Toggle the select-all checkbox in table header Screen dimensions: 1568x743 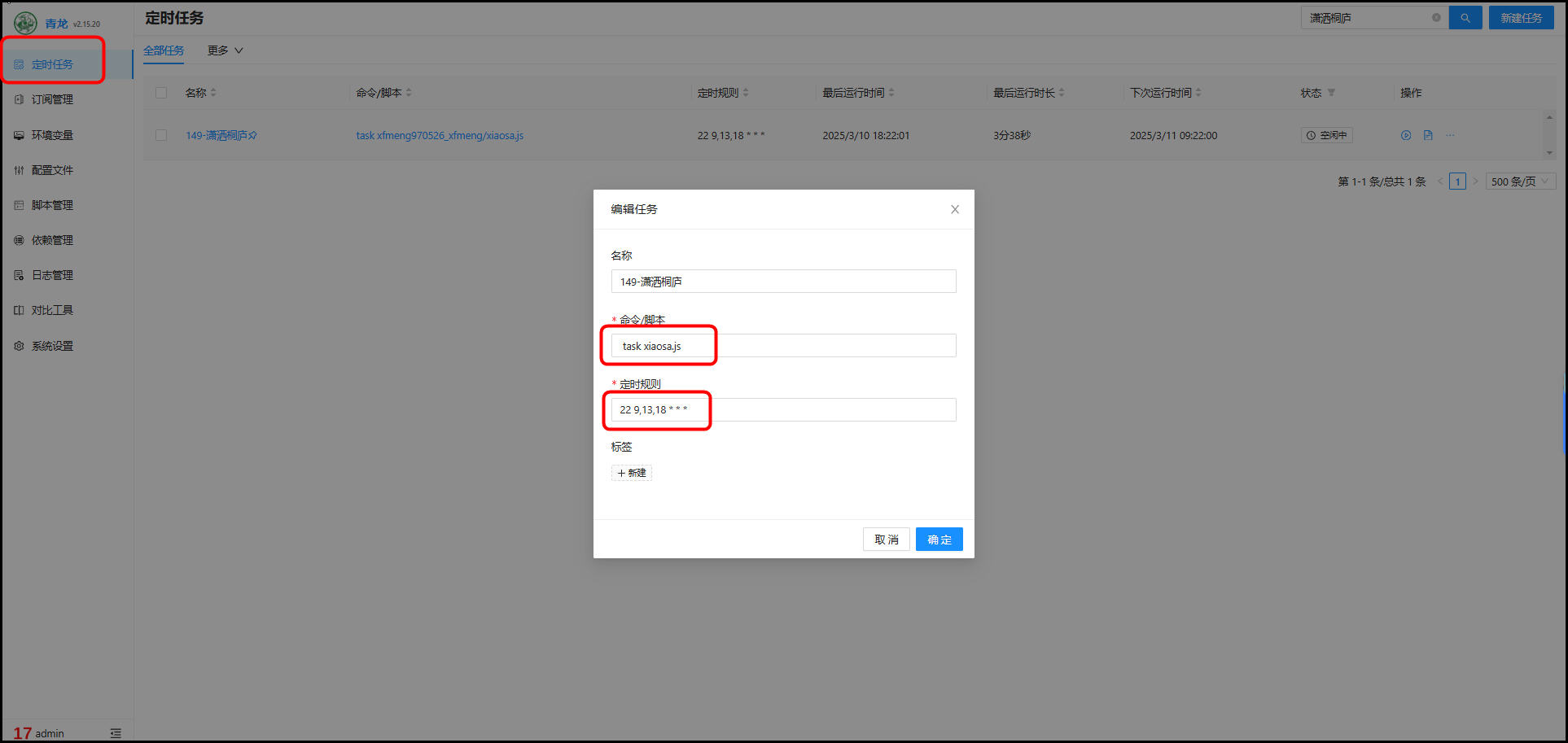[x=161, y=93]
